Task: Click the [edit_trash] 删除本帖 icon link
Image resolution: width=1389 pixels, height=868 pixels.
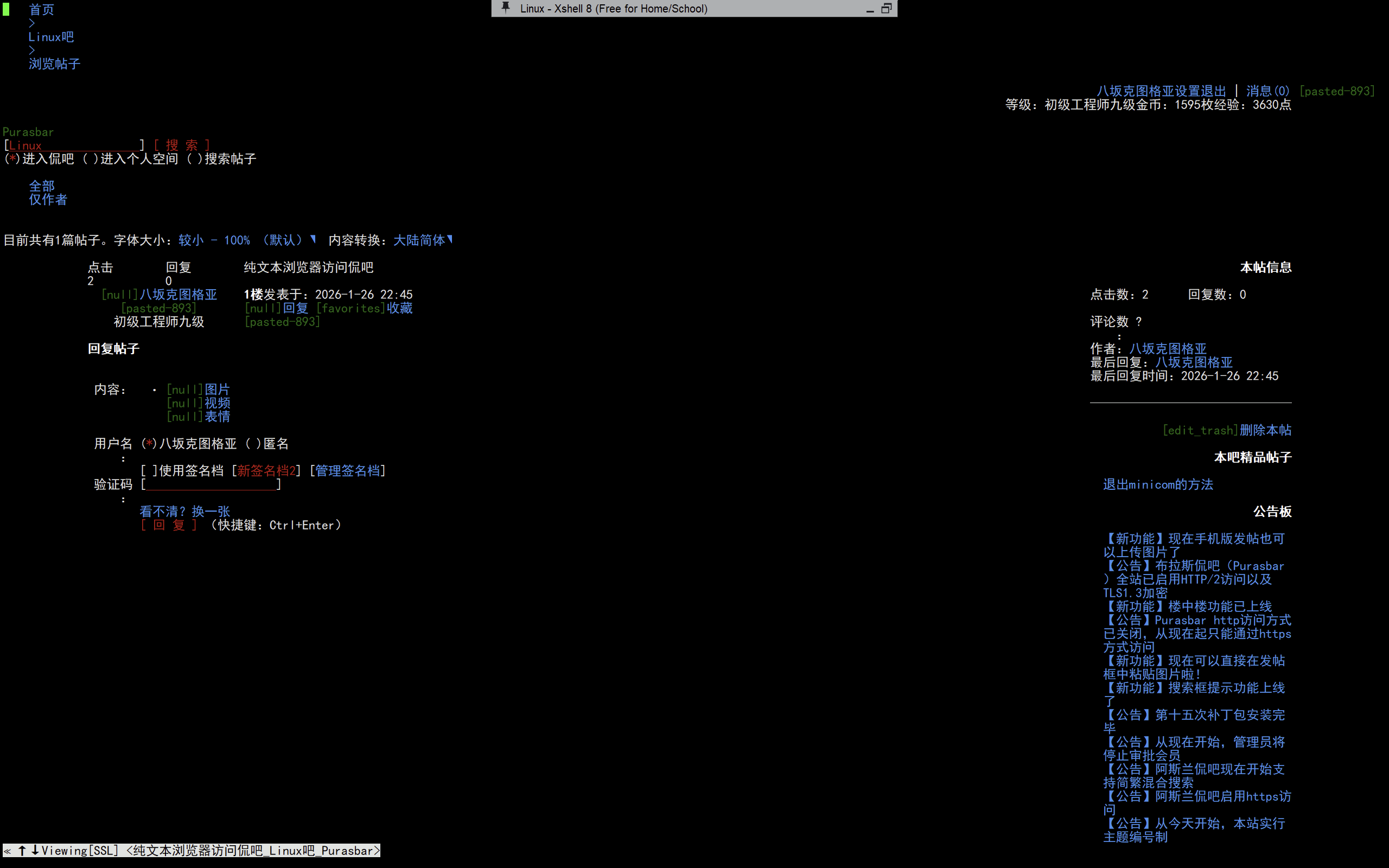Action: click(x=1200, y=430)
